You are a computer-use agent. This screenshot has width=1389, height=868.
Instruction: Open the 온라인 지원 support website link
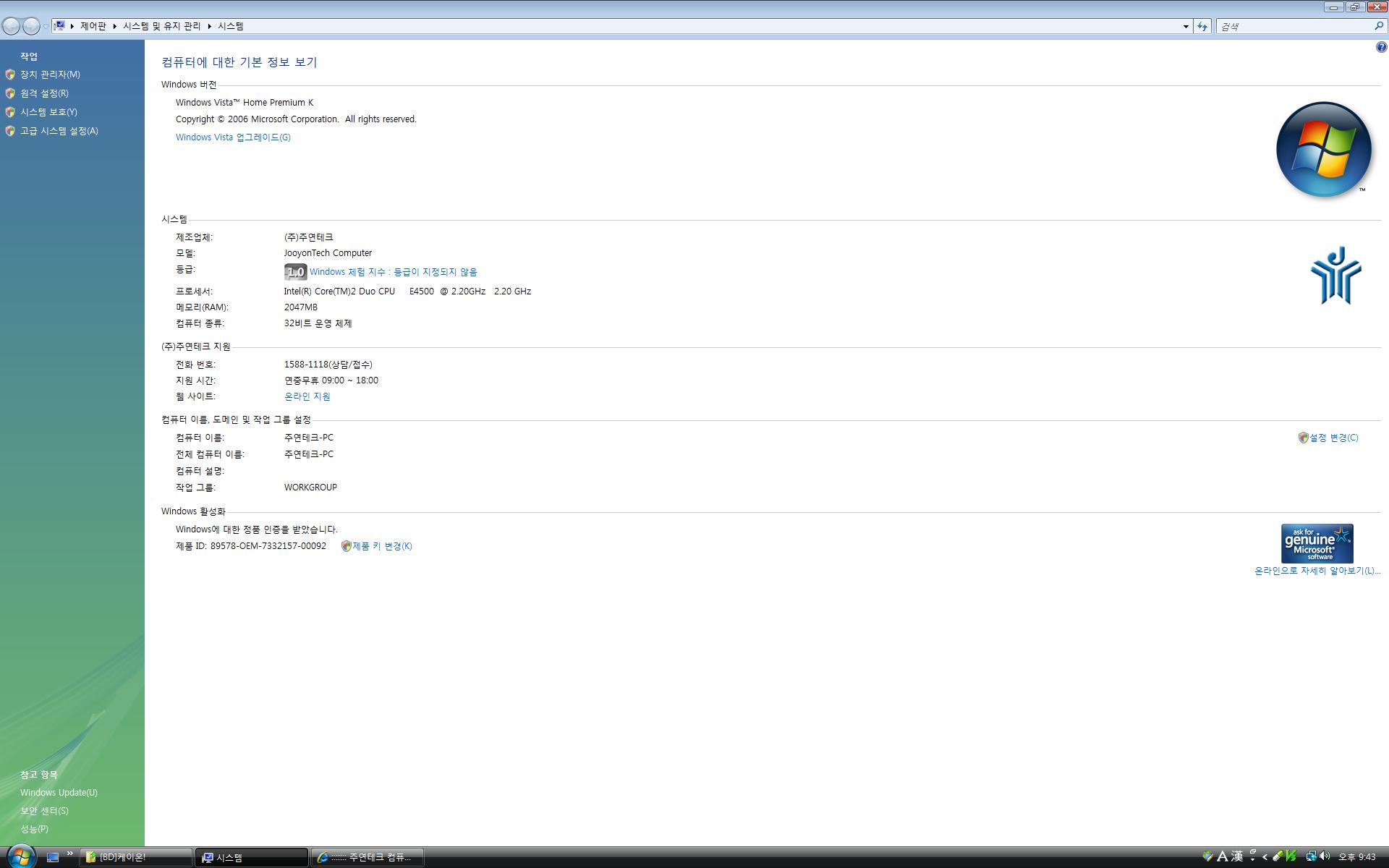pos(307,396)
